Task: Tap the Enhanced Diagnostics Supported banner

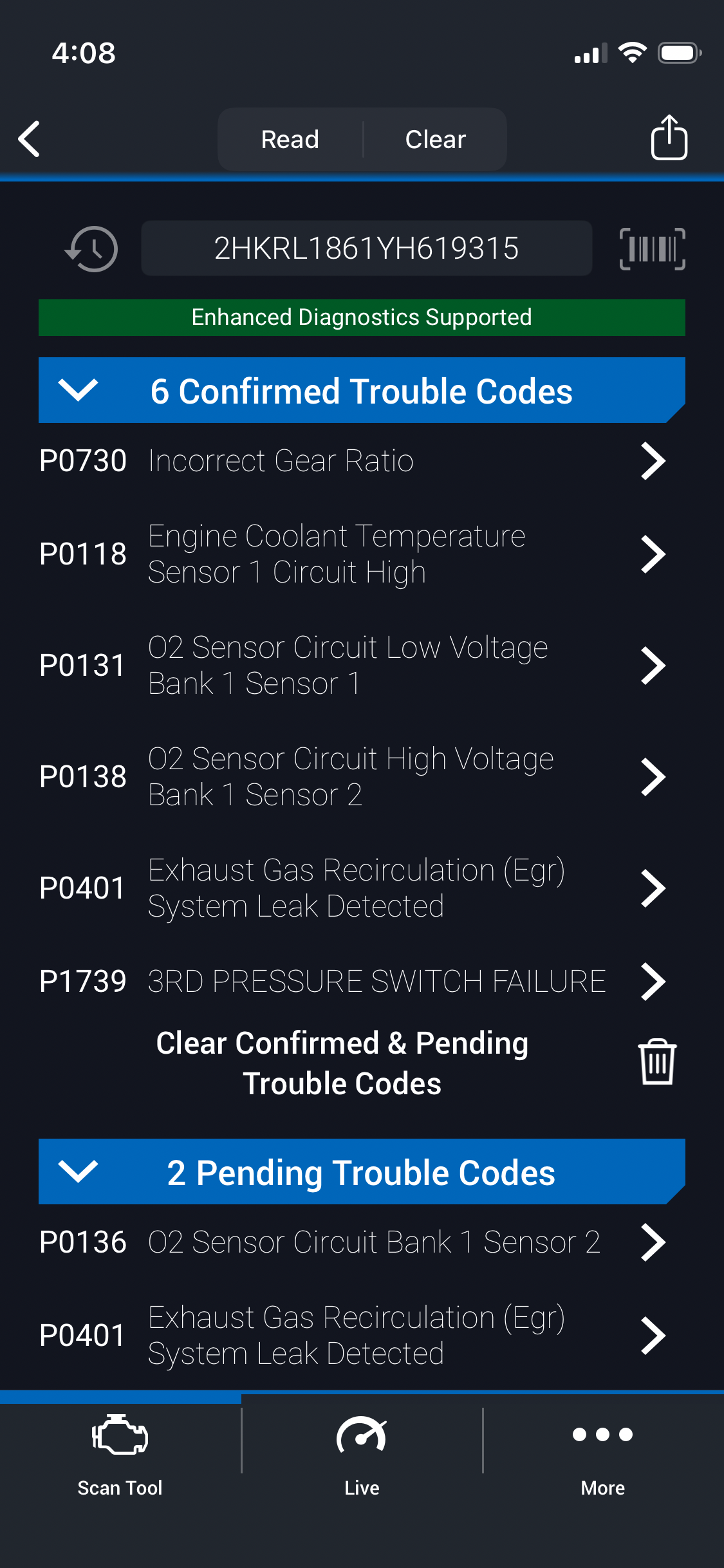Action: coord(362,317)
